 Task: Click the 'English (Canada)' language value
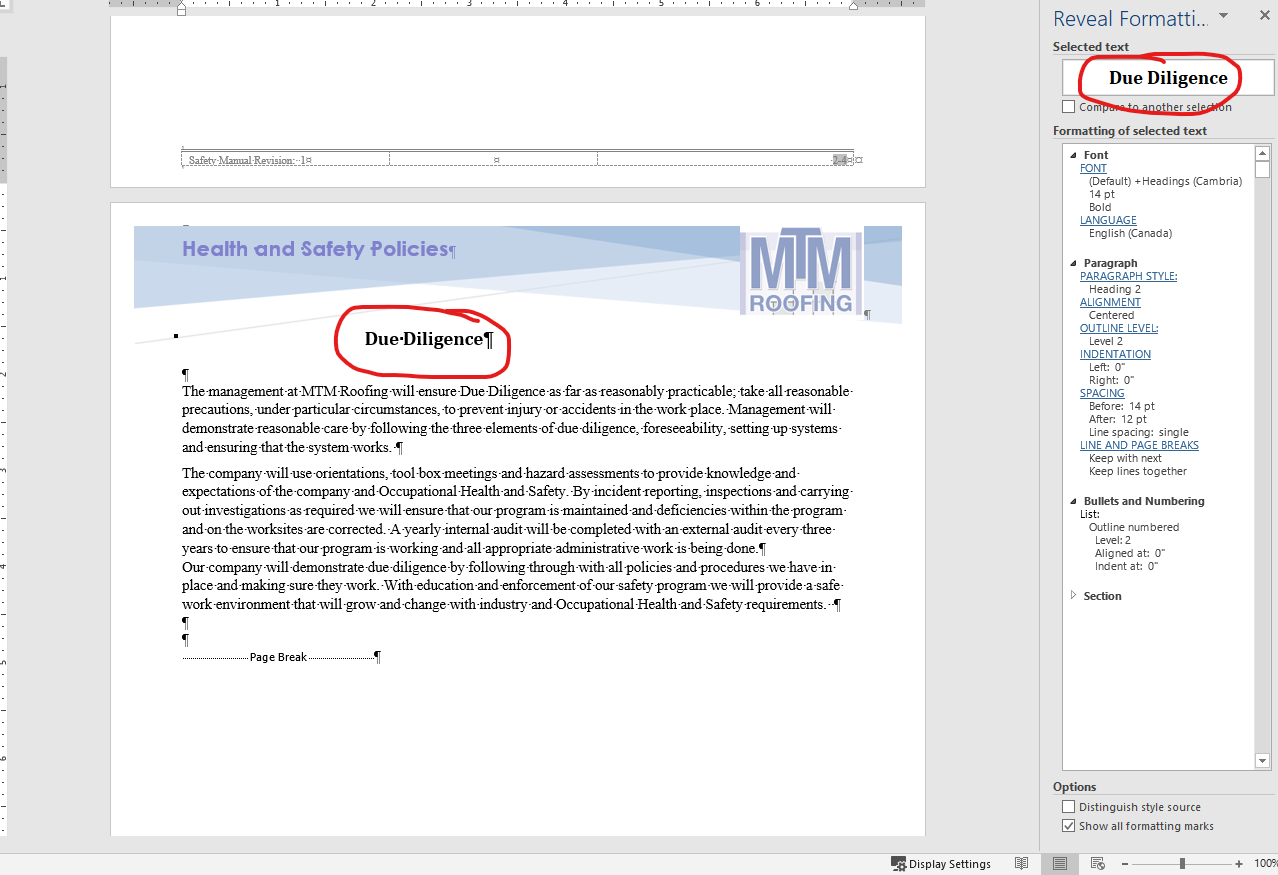pos(1130,233)
